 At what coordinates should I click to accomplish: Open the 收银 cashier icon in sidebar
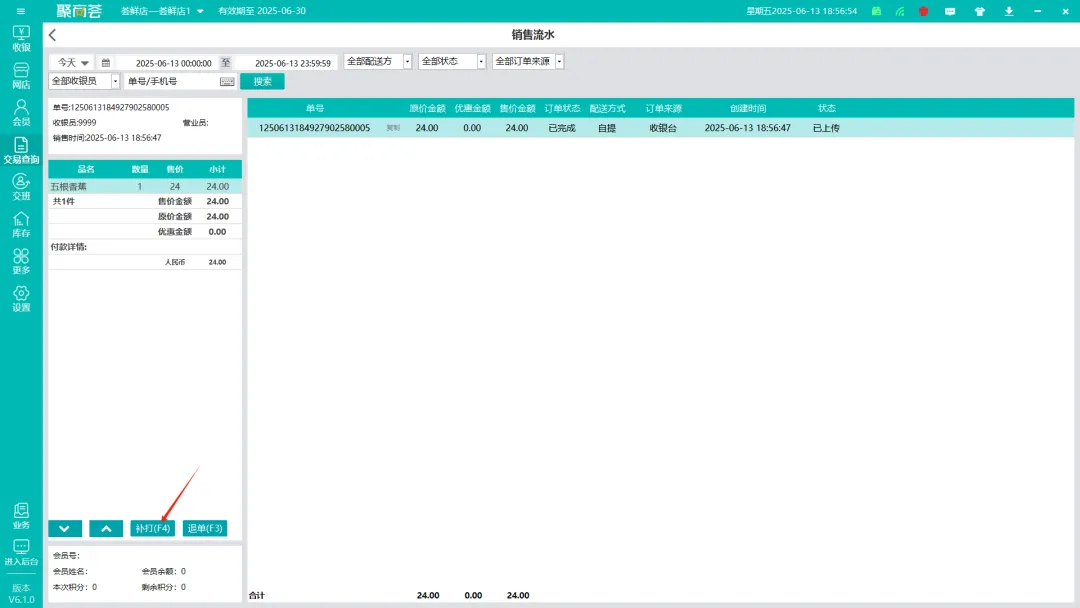tap(21, 38)
